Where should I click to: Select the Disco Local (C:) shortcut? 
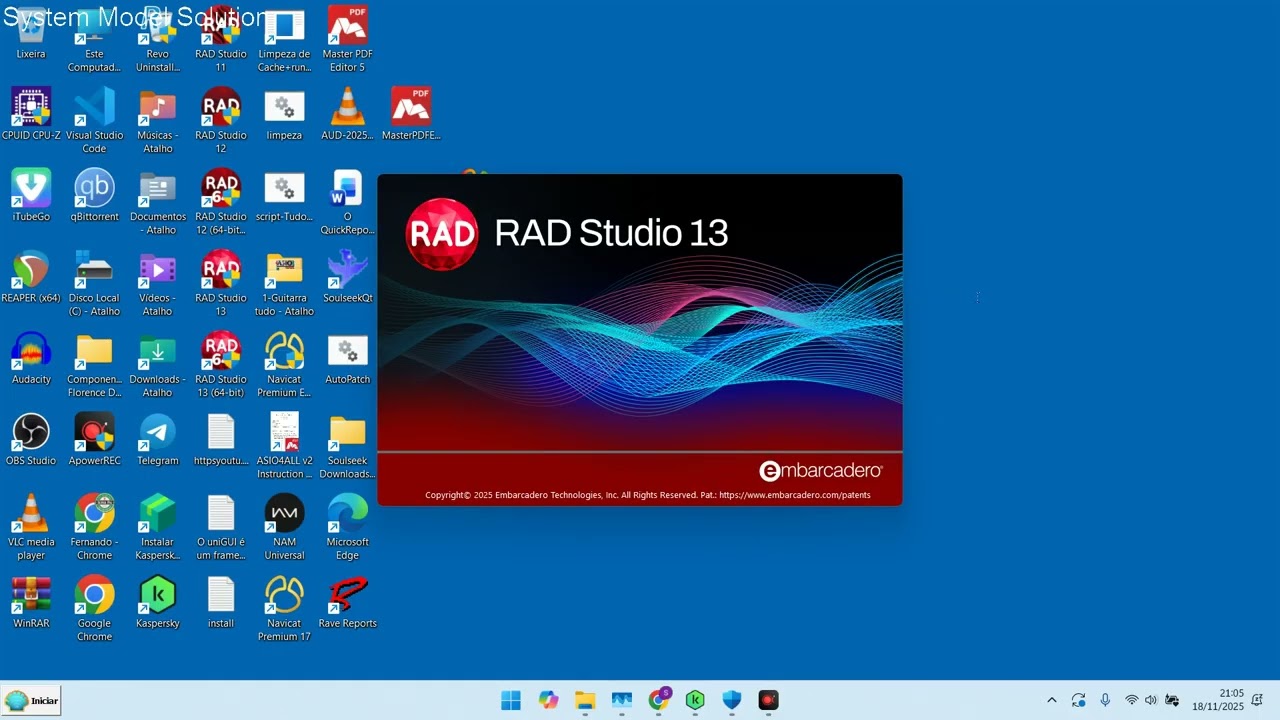click(x=94, y=283)
